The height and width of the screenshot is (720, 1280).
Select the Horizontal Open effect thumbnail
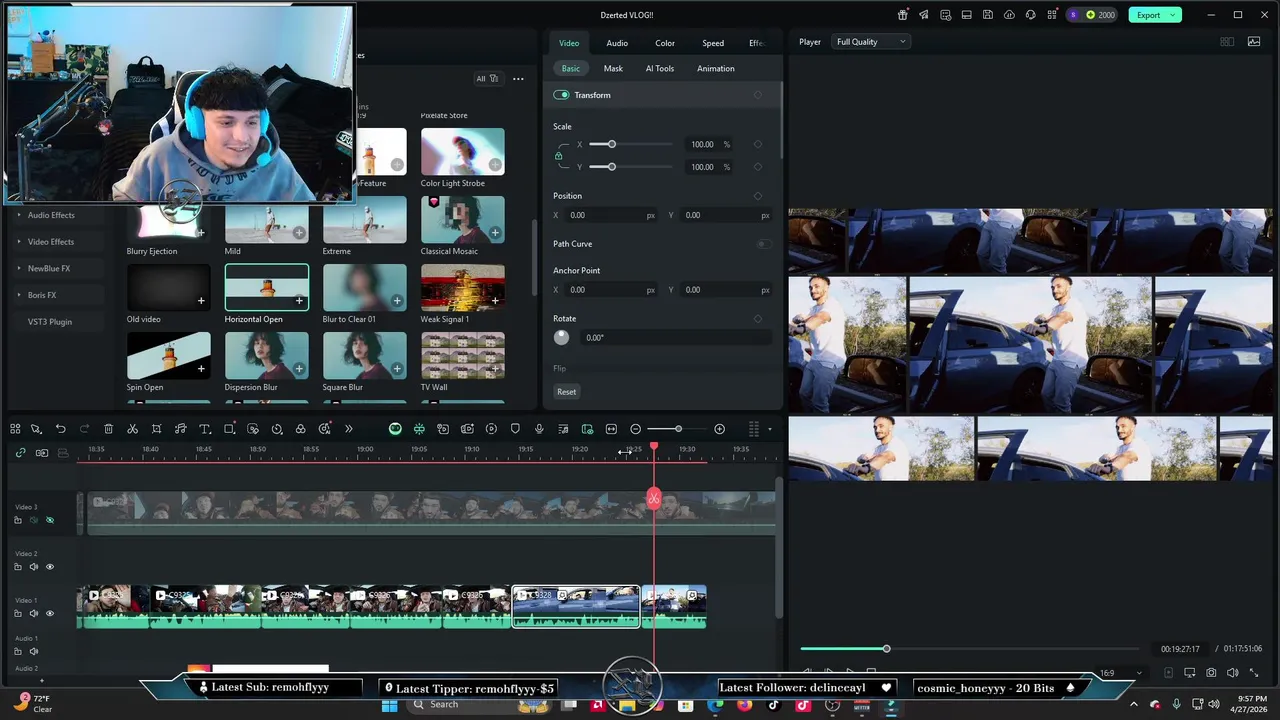click(x=267, y=288)
